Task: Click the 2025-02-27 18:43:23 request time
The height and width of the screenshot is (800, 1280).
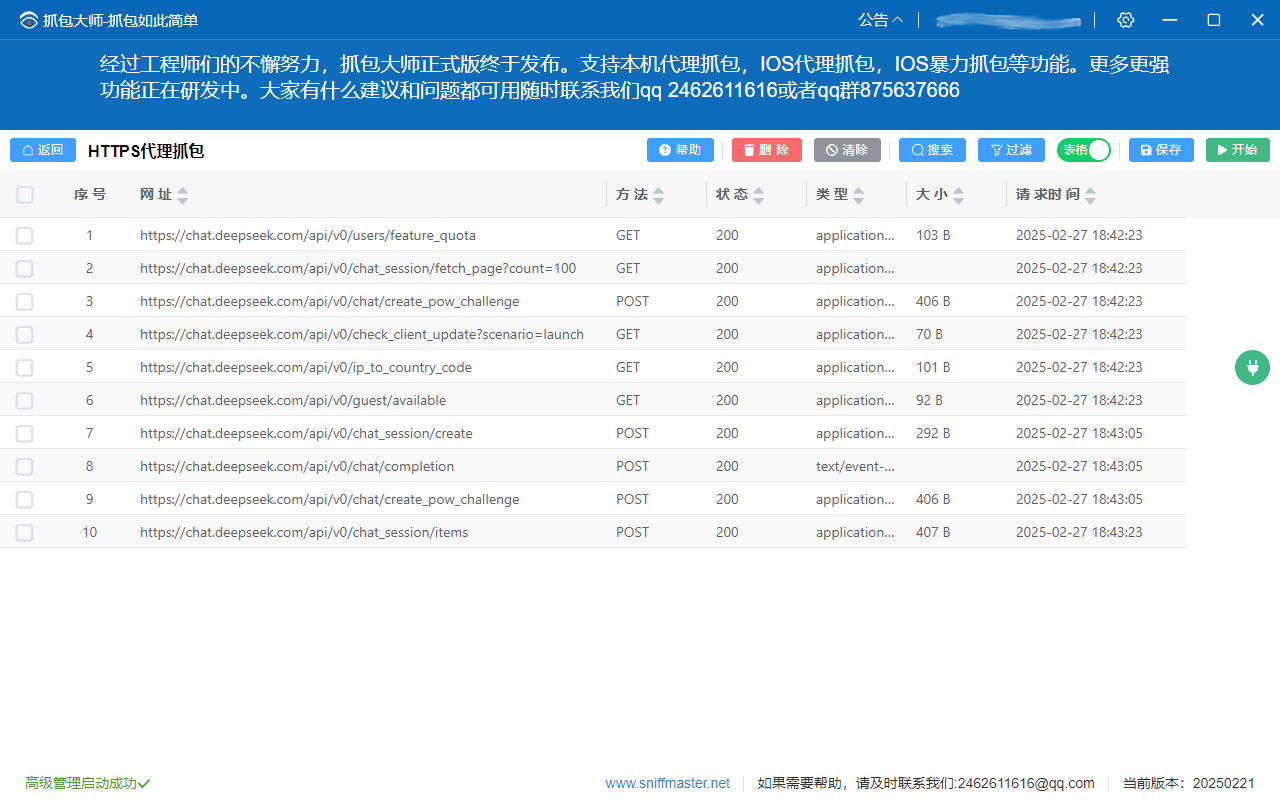Action: click(1079, 533)
